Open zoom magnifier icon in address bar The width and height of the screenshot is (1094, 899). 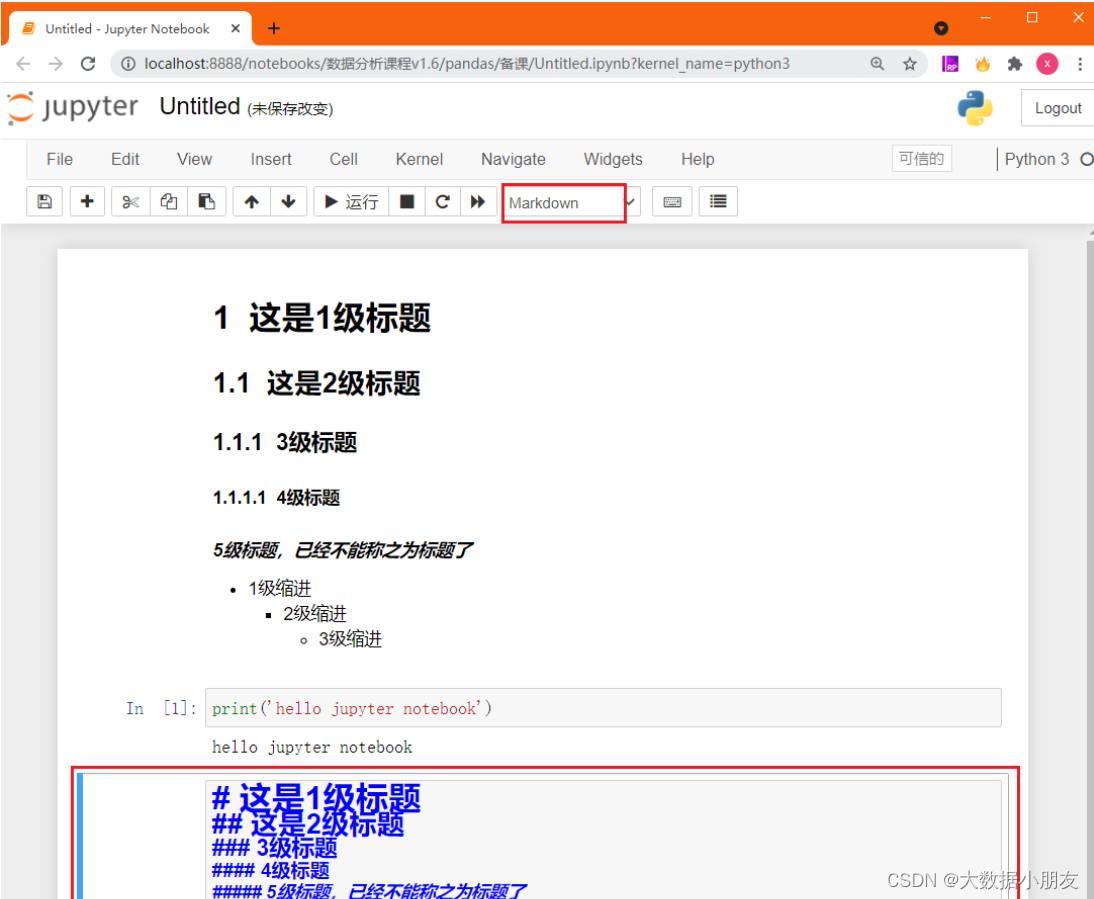point(877,64)
